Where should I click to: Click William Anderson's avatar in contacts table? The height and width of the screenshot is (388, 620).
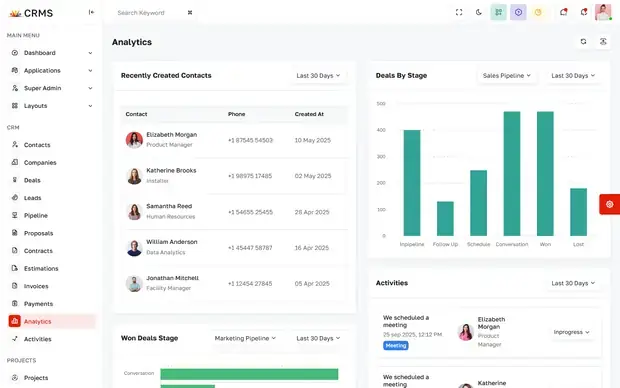coord(134,248)
